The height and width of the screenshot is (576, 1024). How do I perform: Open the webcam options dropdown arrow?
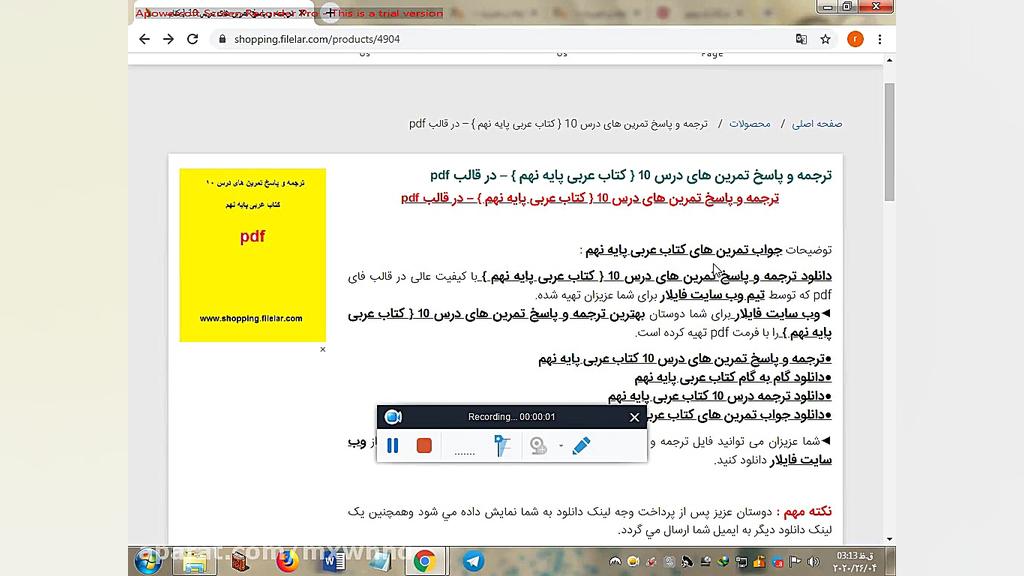[x=559, y=446]
